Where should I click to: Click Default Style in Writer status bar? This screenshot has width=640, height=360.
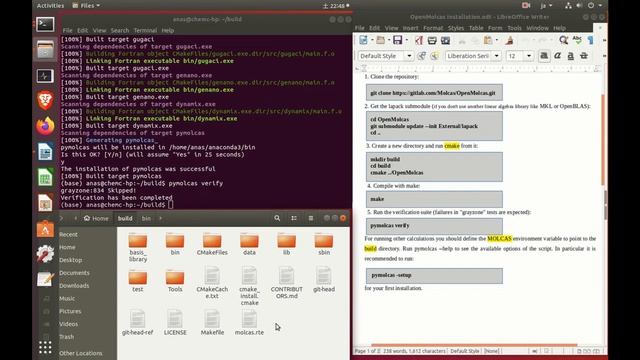(464, 351)
